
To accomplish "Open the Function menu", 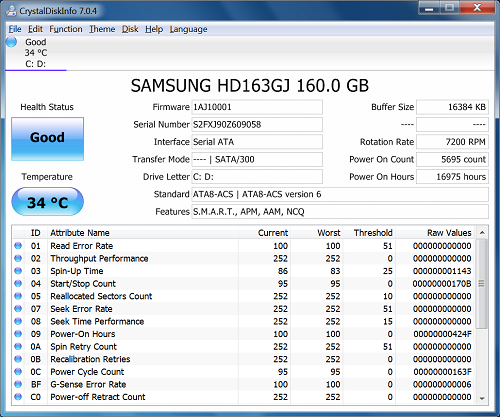I will click(x=66, y=29).
